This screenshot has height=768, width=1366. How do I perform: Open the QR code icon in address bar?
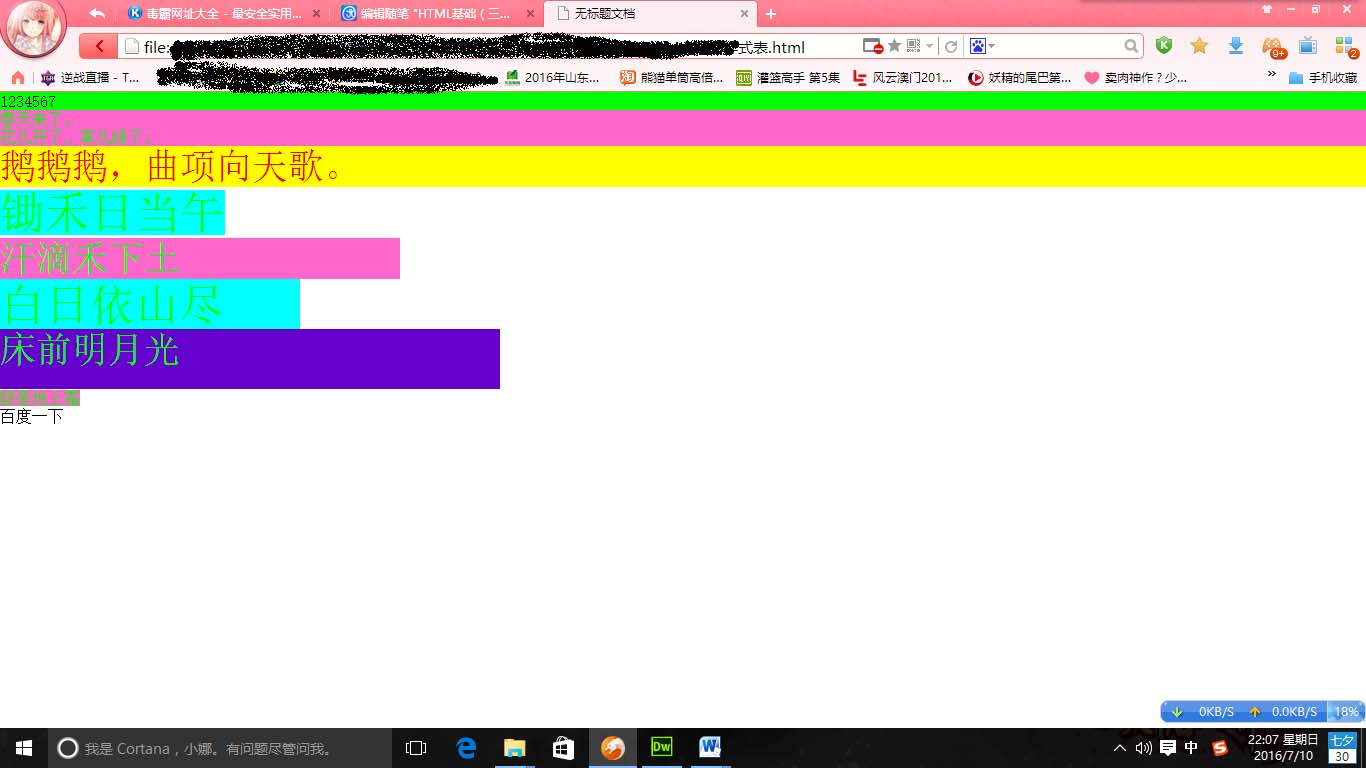coord(913,46)
